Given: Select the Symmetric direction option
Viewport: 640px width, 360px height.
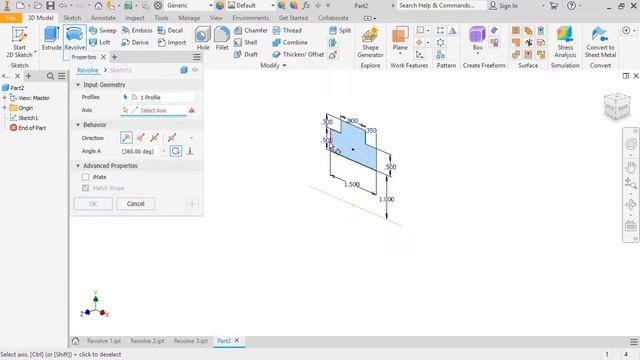Looking at the screenshot, I should (154, 138).
